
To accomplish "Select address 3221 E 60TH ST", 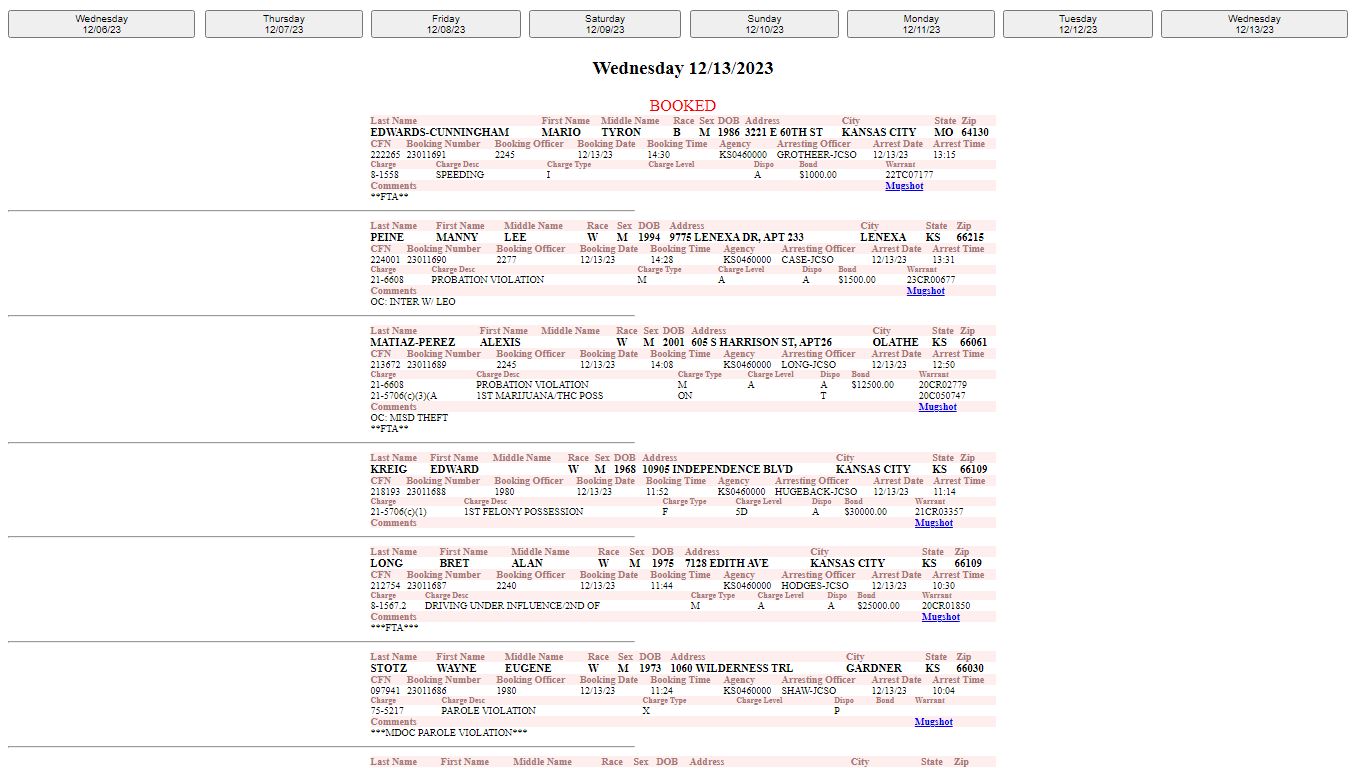I will point(784,132).
